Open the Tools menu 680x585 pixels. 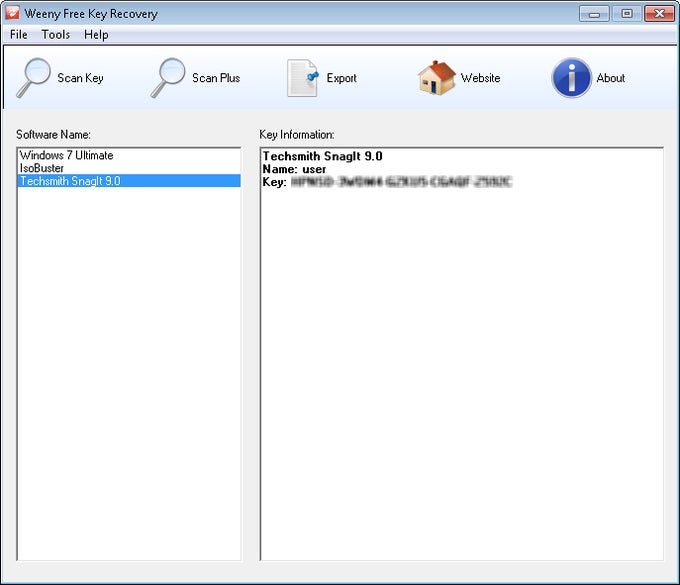click(x=56, y=35)
